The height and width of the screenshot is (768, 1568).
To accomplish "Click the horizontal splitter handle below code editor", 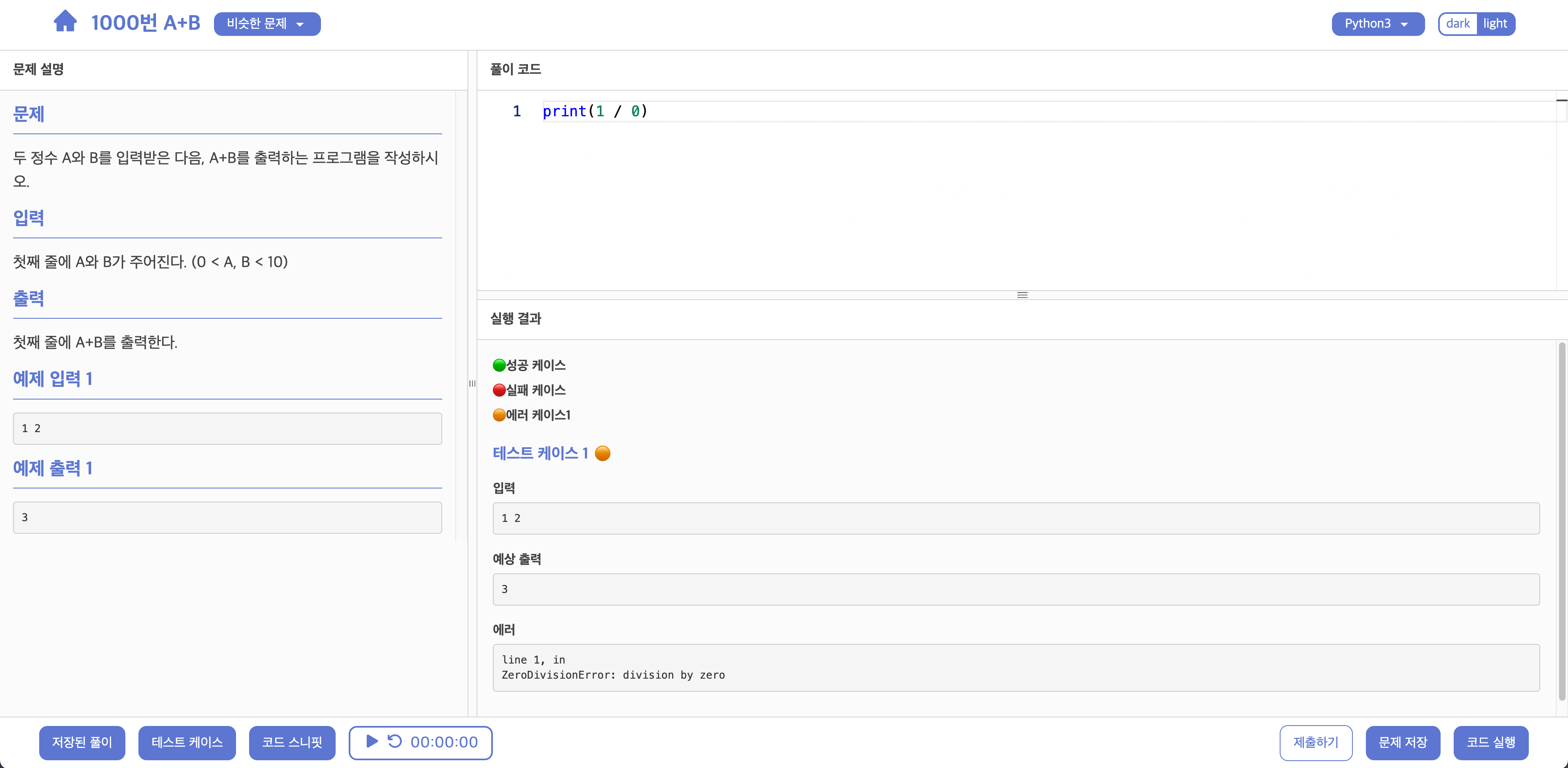I will coord(1022,295).
